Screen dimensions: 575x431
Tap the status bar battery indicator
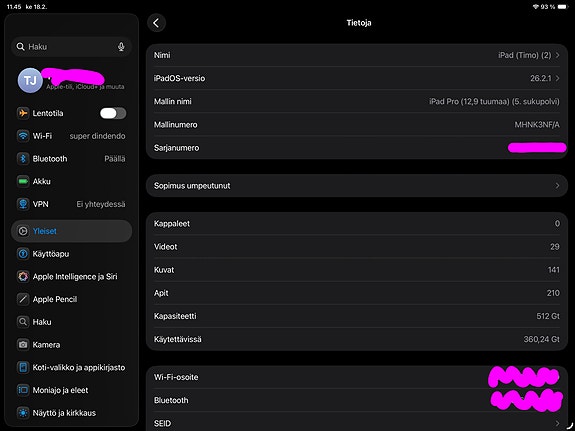[562, 7]
